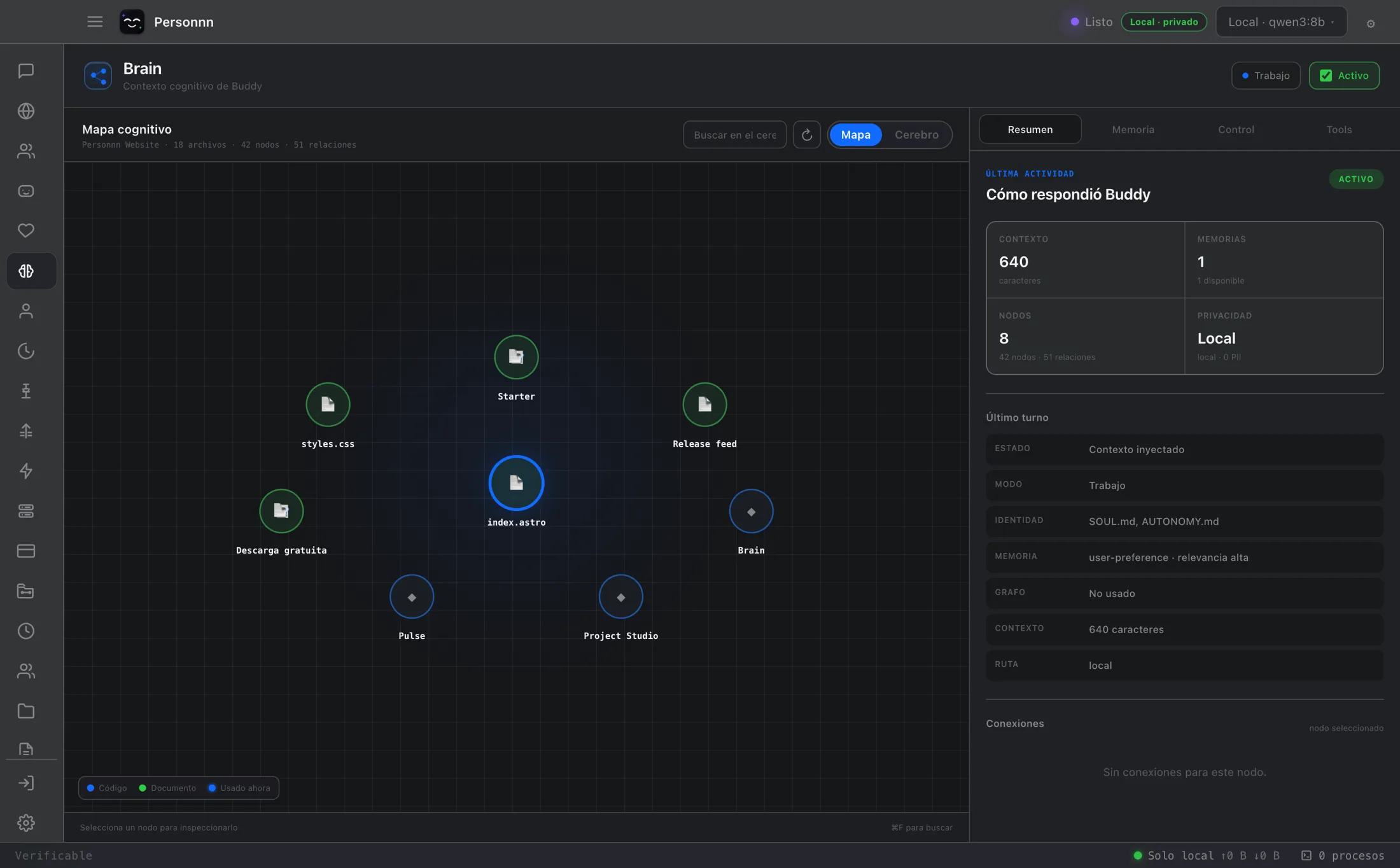Image resolution: width=1400 pixels, height=868 pixels.
Task: Click the refresh map icon button
Action: point(806,135)
